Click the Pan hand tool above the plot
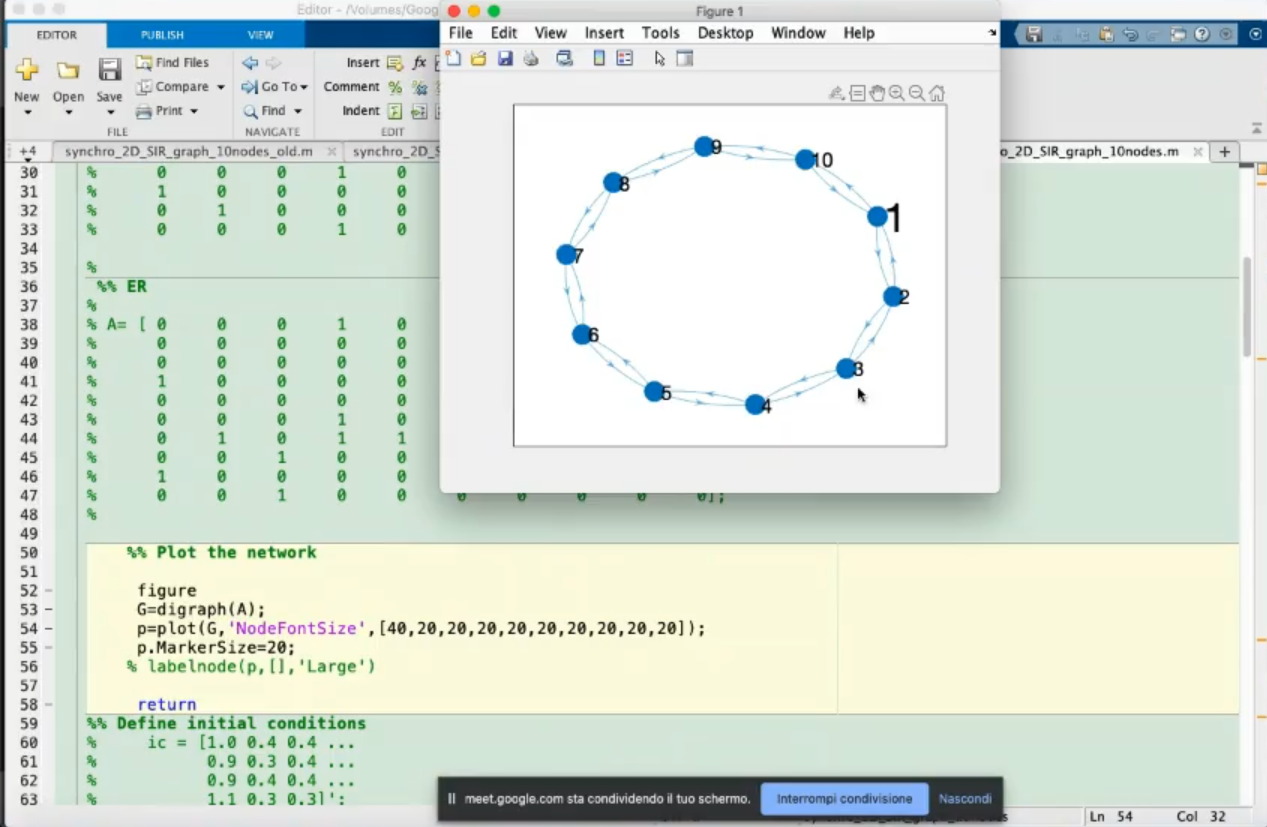 coord(877,93)
